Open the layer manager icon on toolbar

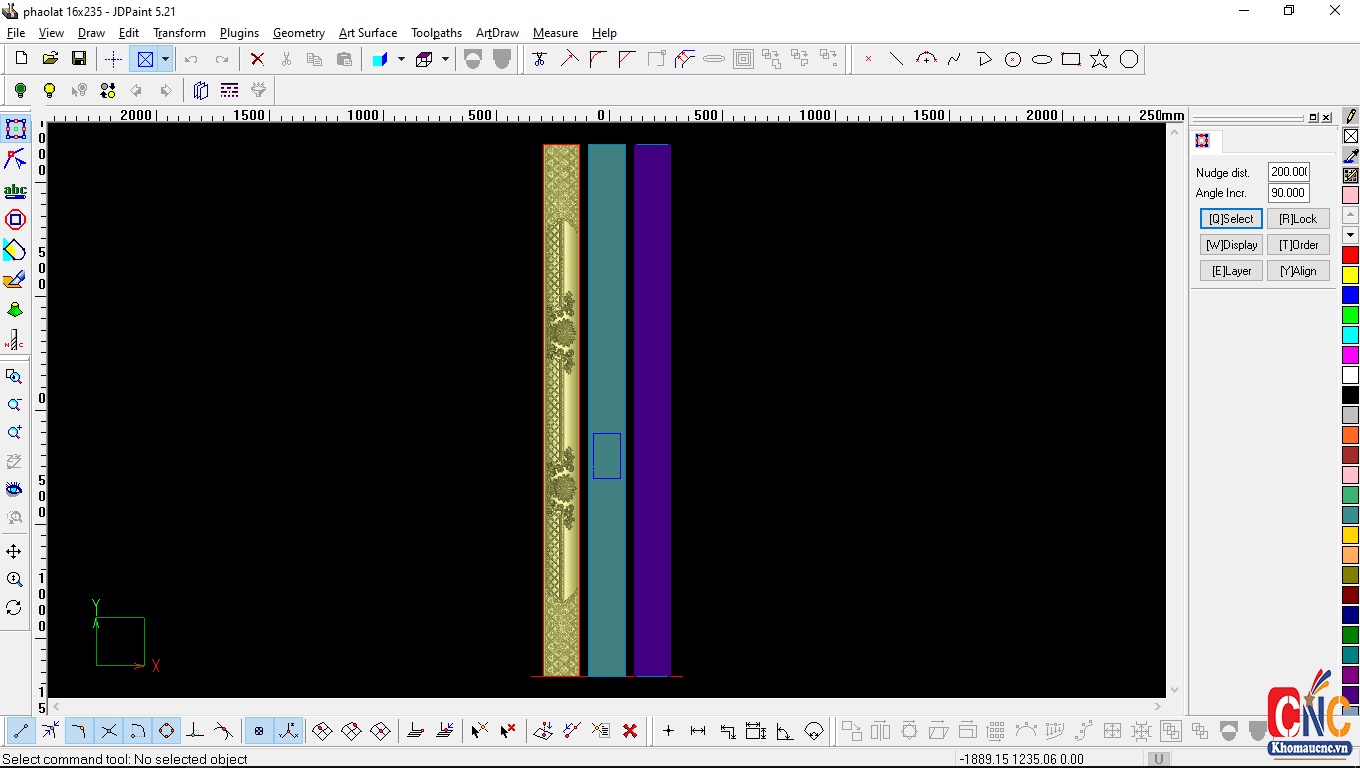pos(200,90)
